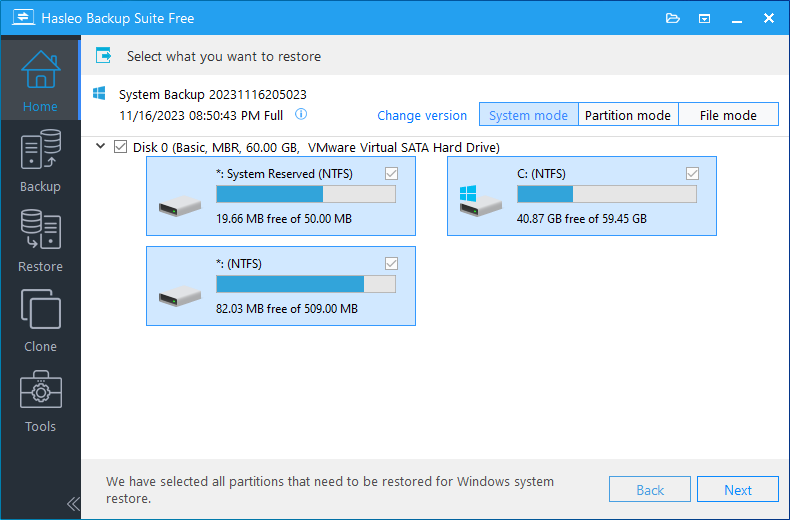Collapse the sidebar with double chevron
The width and height of the screenshot is (790, 520).
73,503
